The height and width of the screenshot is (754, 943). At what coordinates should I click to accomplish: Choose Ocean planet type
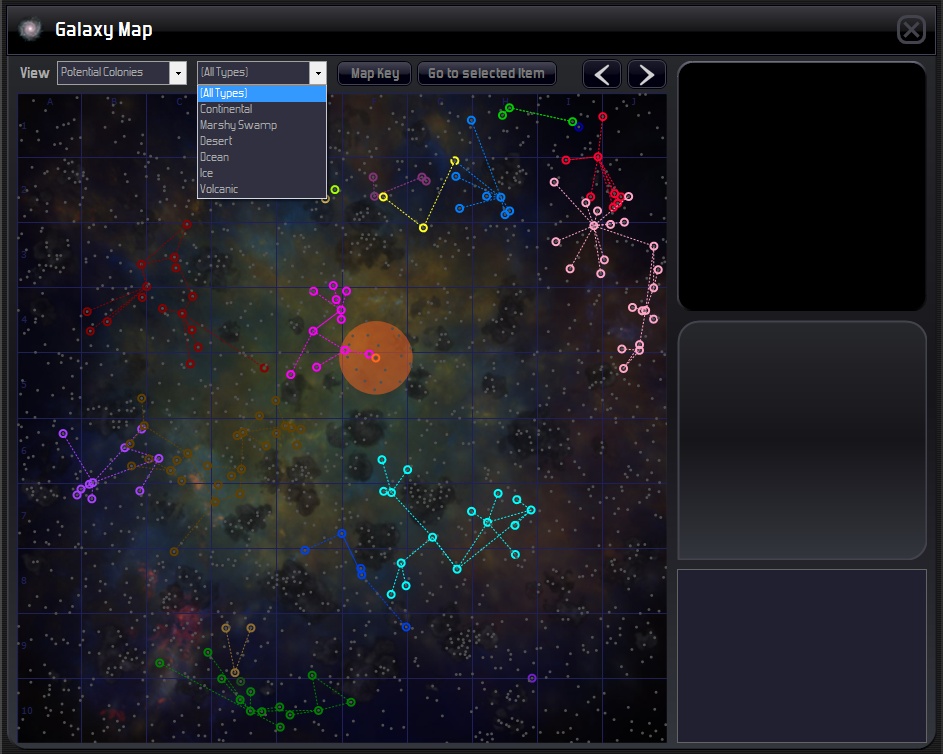pos(262,157)
